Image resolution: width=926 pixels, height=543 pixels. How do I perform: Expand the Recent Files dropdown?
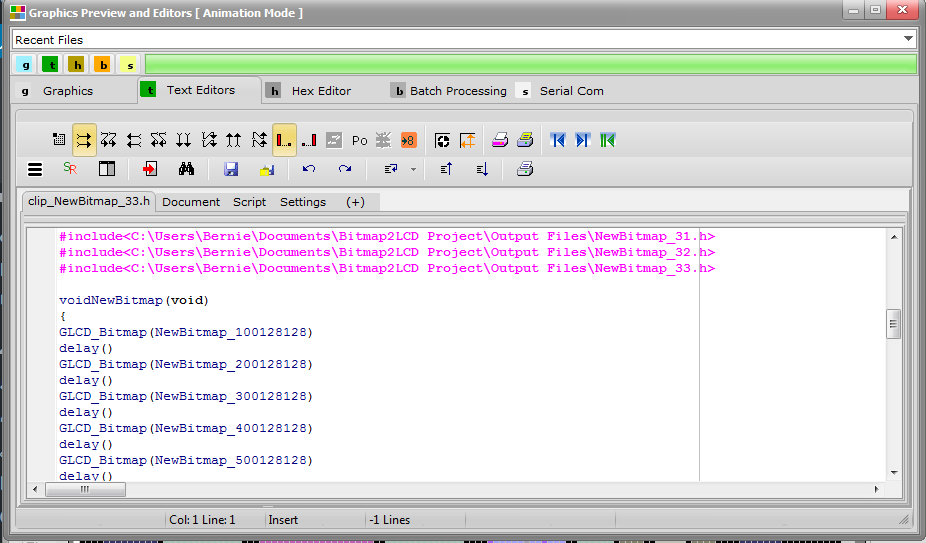(908, 39)
